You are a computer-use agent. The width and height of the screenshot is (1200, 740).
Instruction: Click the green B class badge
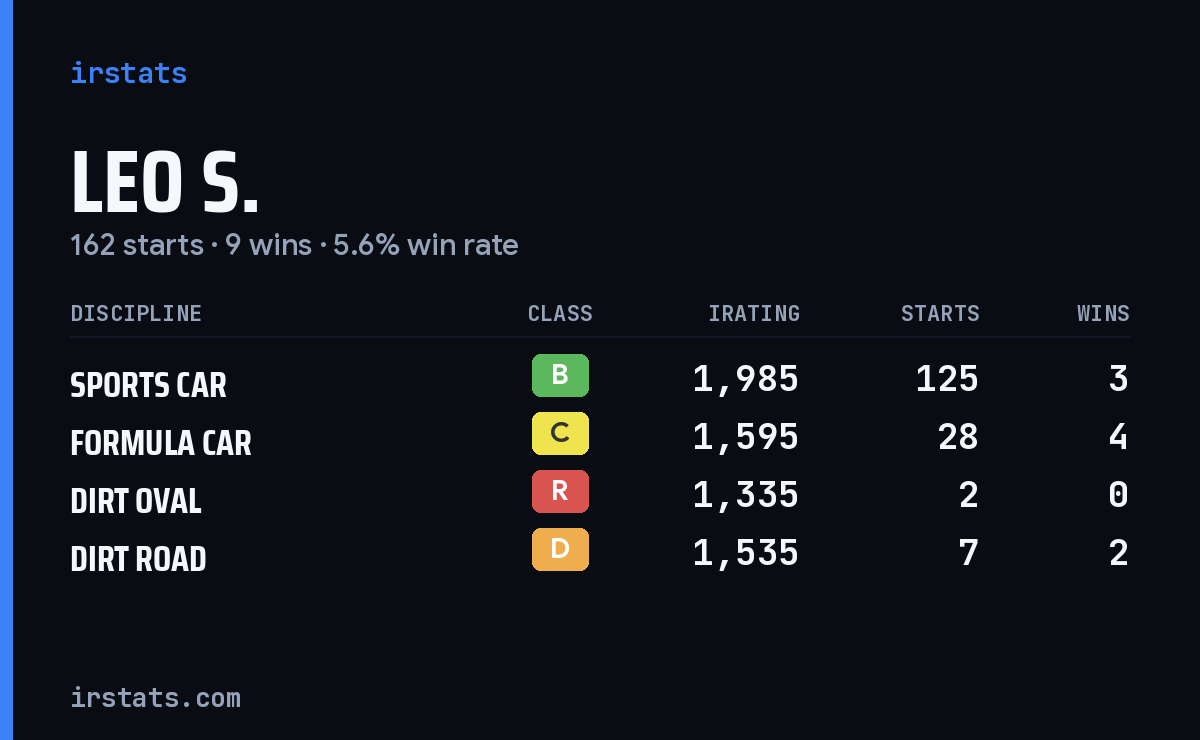[x=560, y=376]
